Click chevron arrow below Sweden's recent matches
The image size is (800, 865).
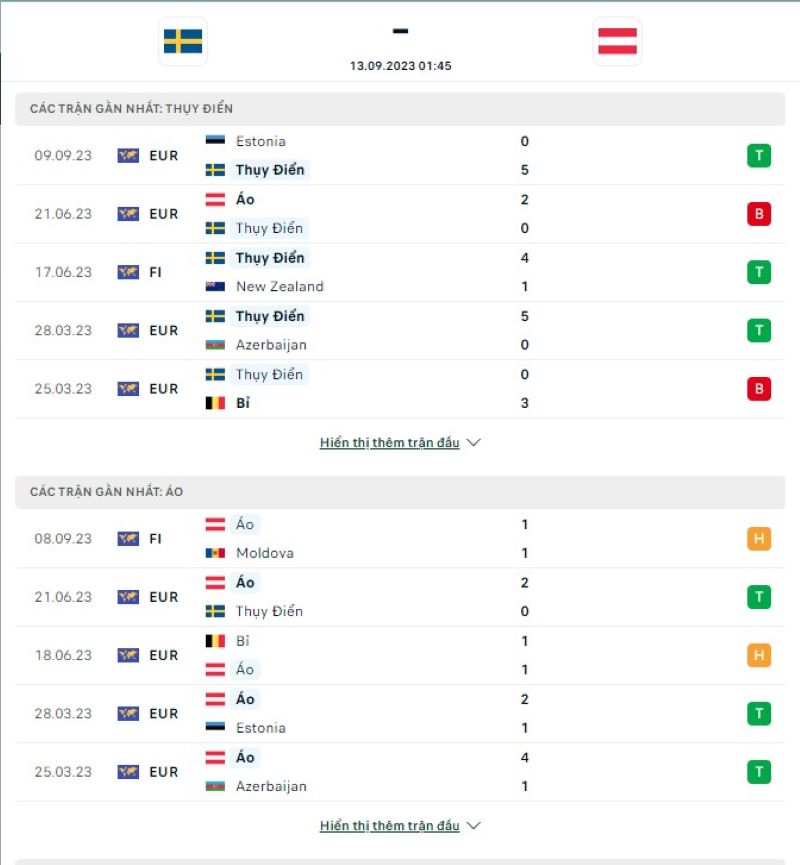[x=474, y=442]
